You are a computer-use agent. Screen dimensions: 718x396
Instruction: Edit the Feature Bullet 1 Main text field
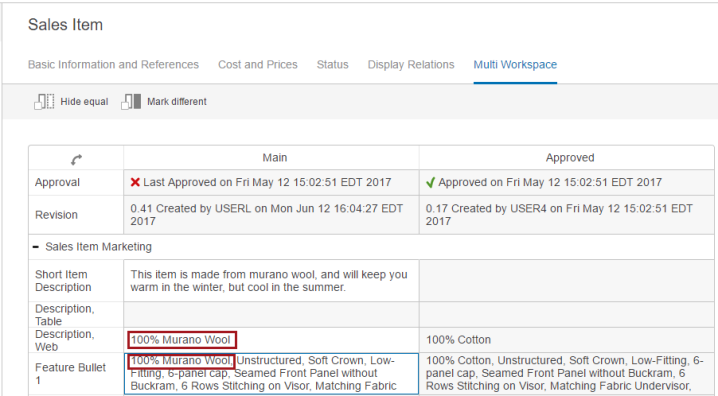click(x=272, y=374)
